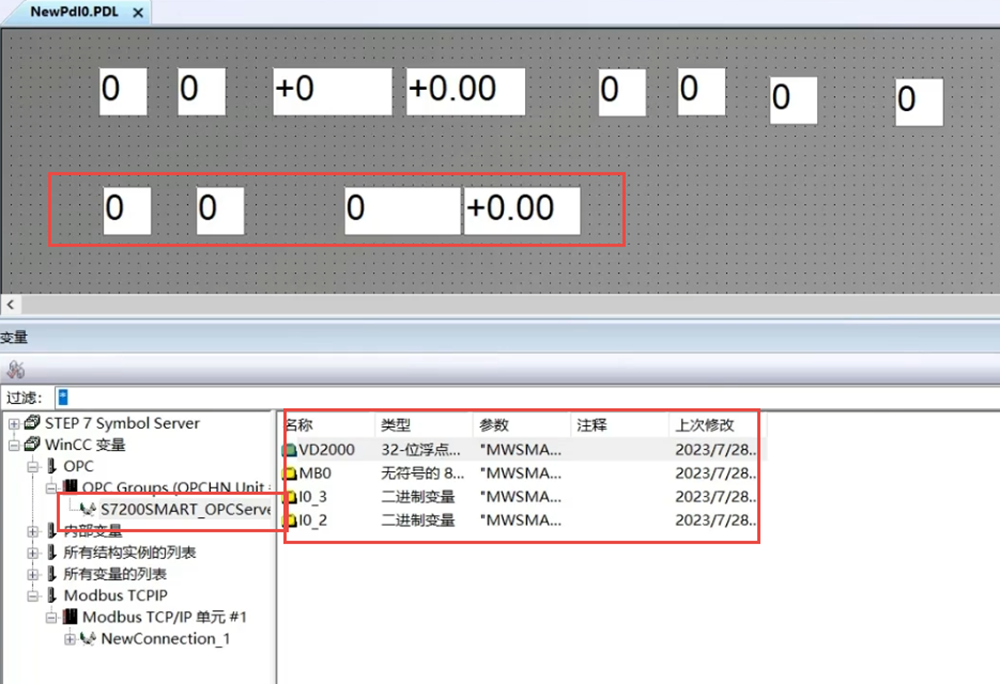The width and height of the screenshot is (1000, 684).
Task: Click the binoculars search icon in variables panel
Action: [x=13, y=369]
